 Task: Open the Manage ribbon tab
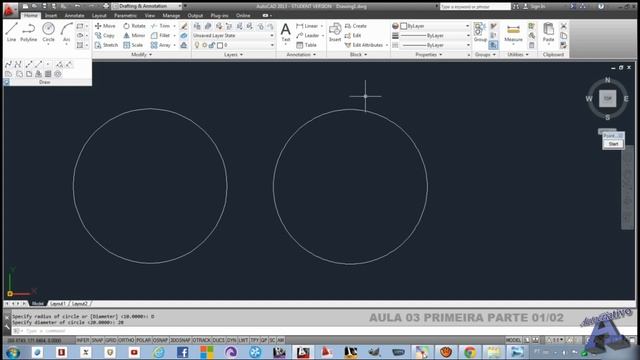[x=171, y=16]
